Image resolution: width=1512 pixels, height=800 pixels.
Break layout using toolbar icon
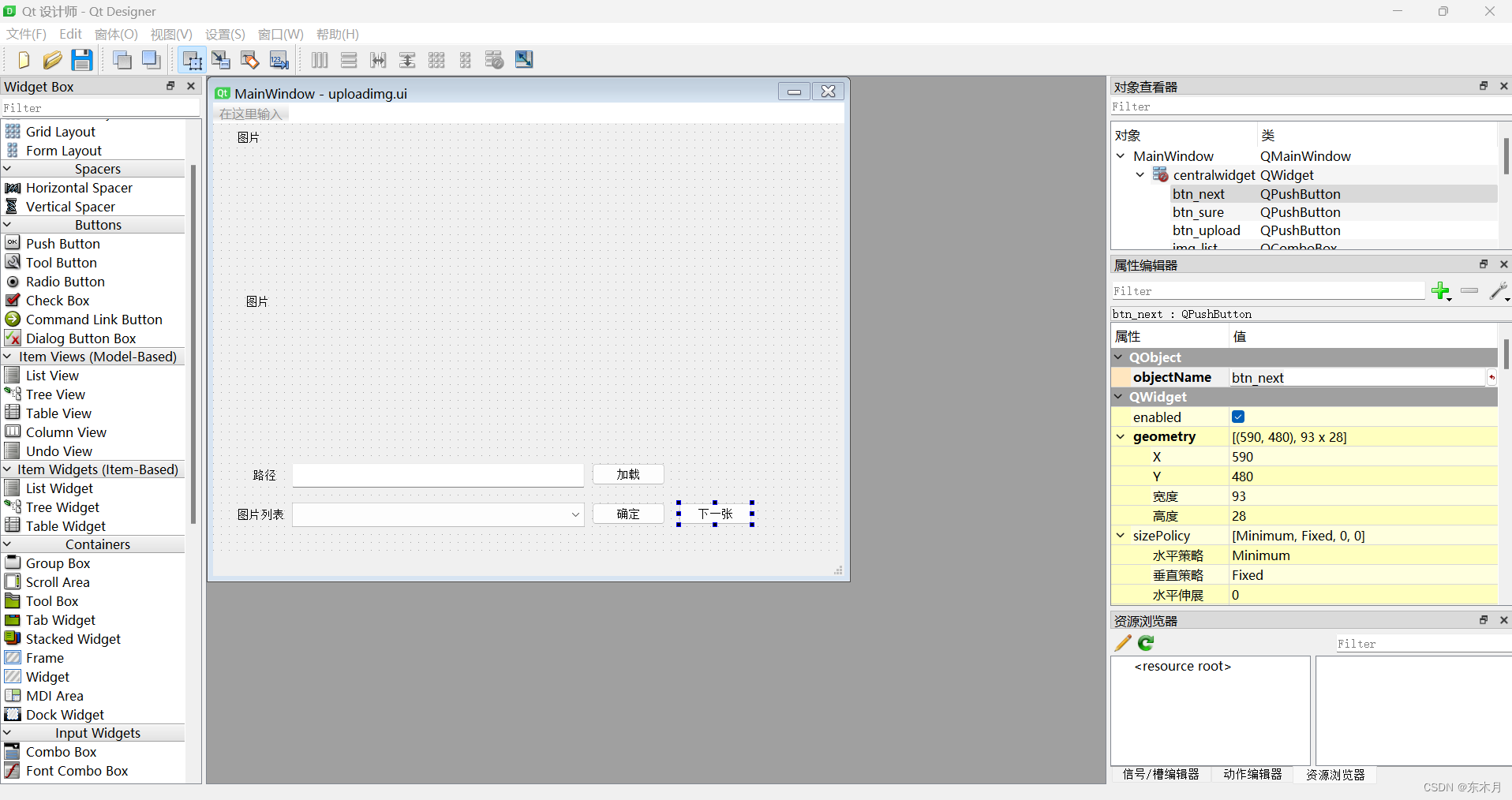[x=495, y=60]
